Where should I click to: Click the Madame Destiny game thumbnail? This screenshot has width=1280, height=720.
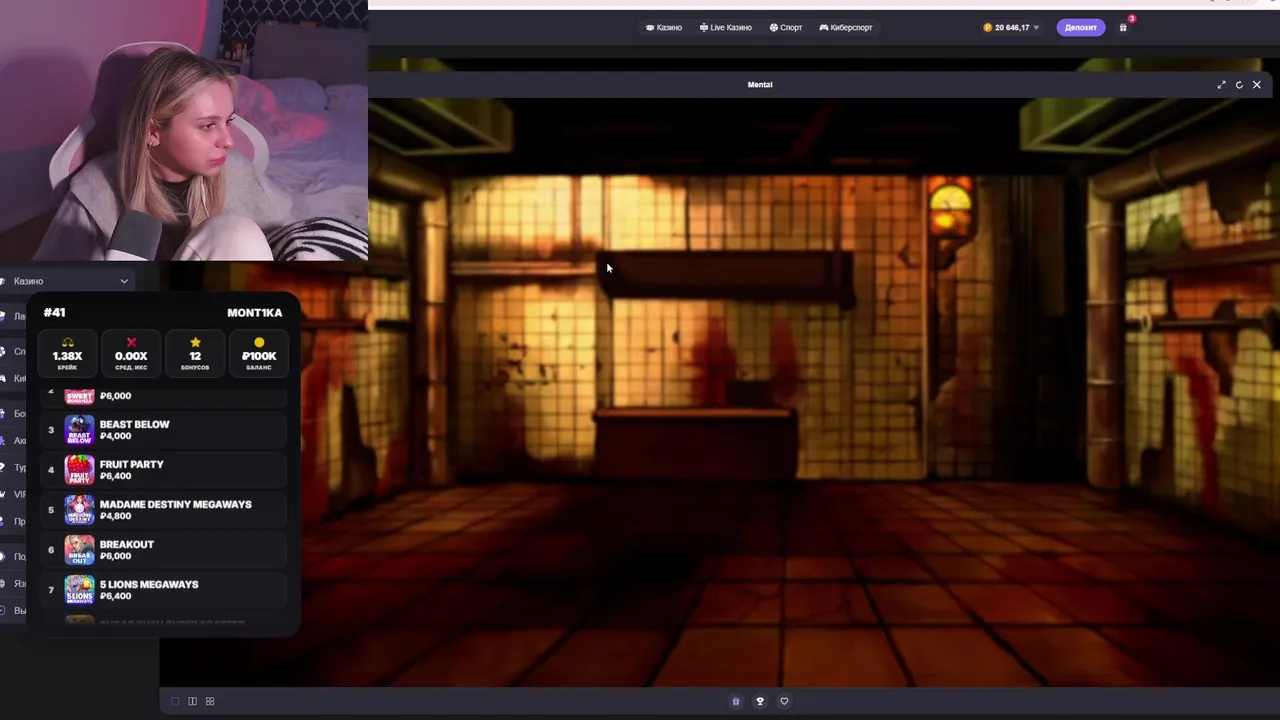79,510
